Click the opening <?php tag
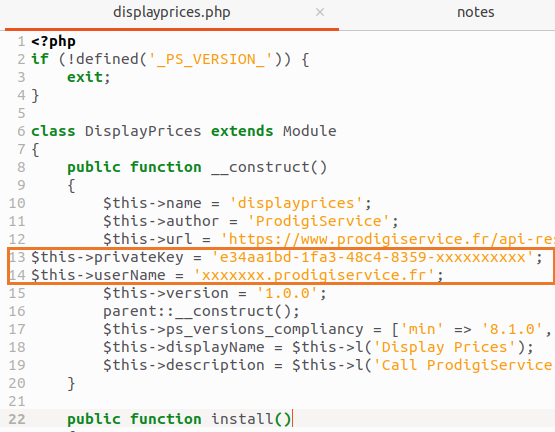 (53, 42)
